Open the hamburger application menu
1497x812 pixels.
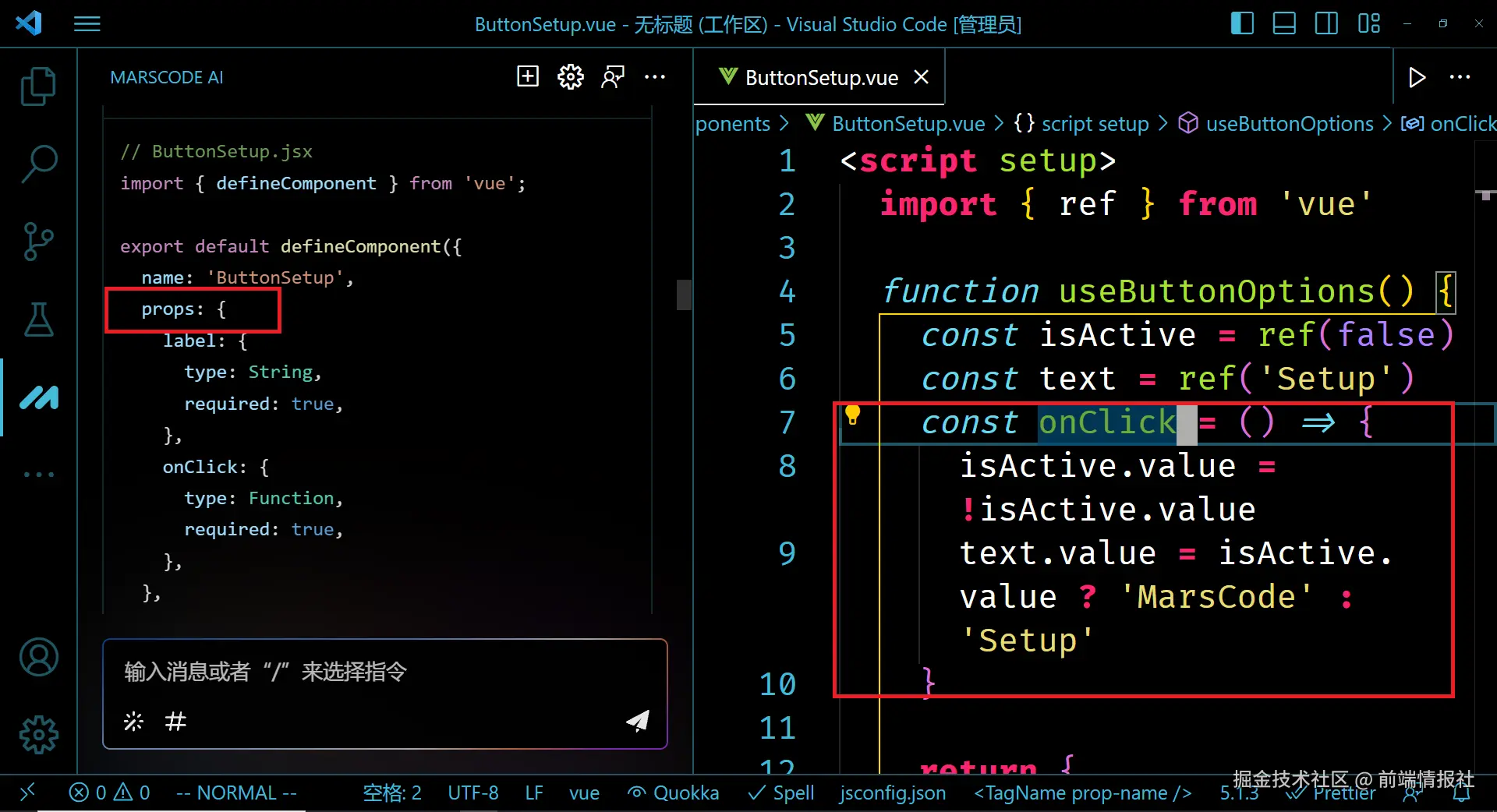click(87, 24)
